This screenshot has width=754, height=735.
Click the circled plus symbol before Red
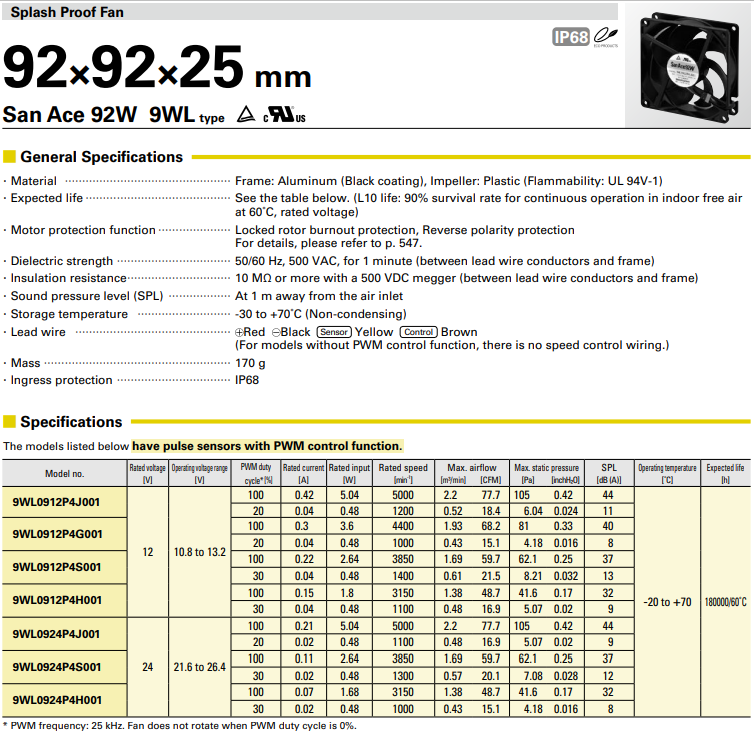(x=239, y=332)
